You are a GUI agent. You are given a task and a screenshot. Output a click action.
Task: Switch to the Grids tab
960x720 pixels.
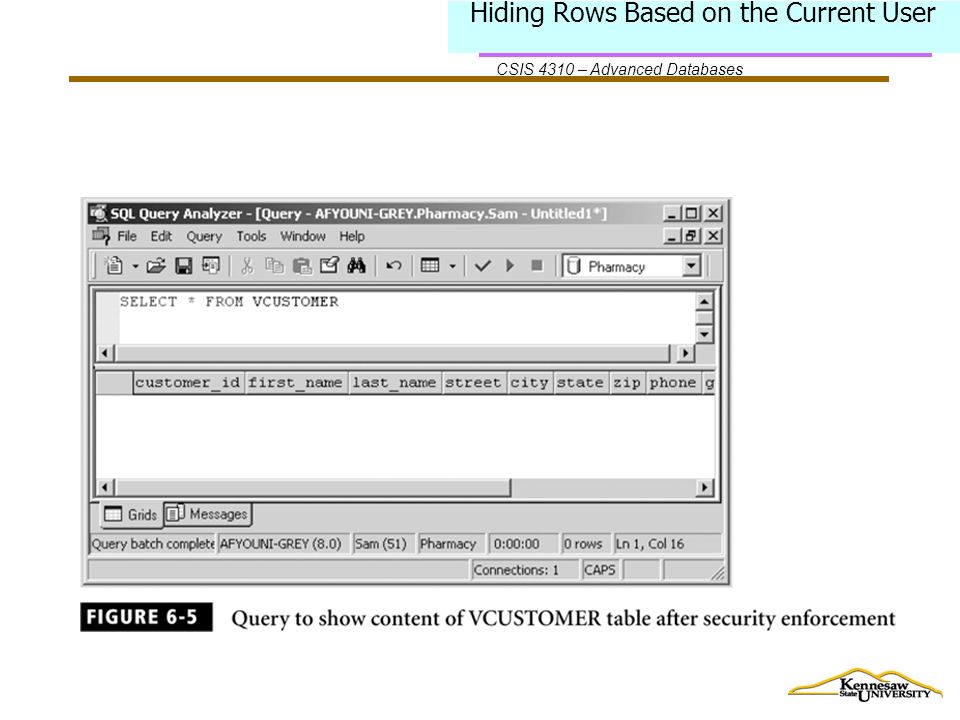(130, 514)
